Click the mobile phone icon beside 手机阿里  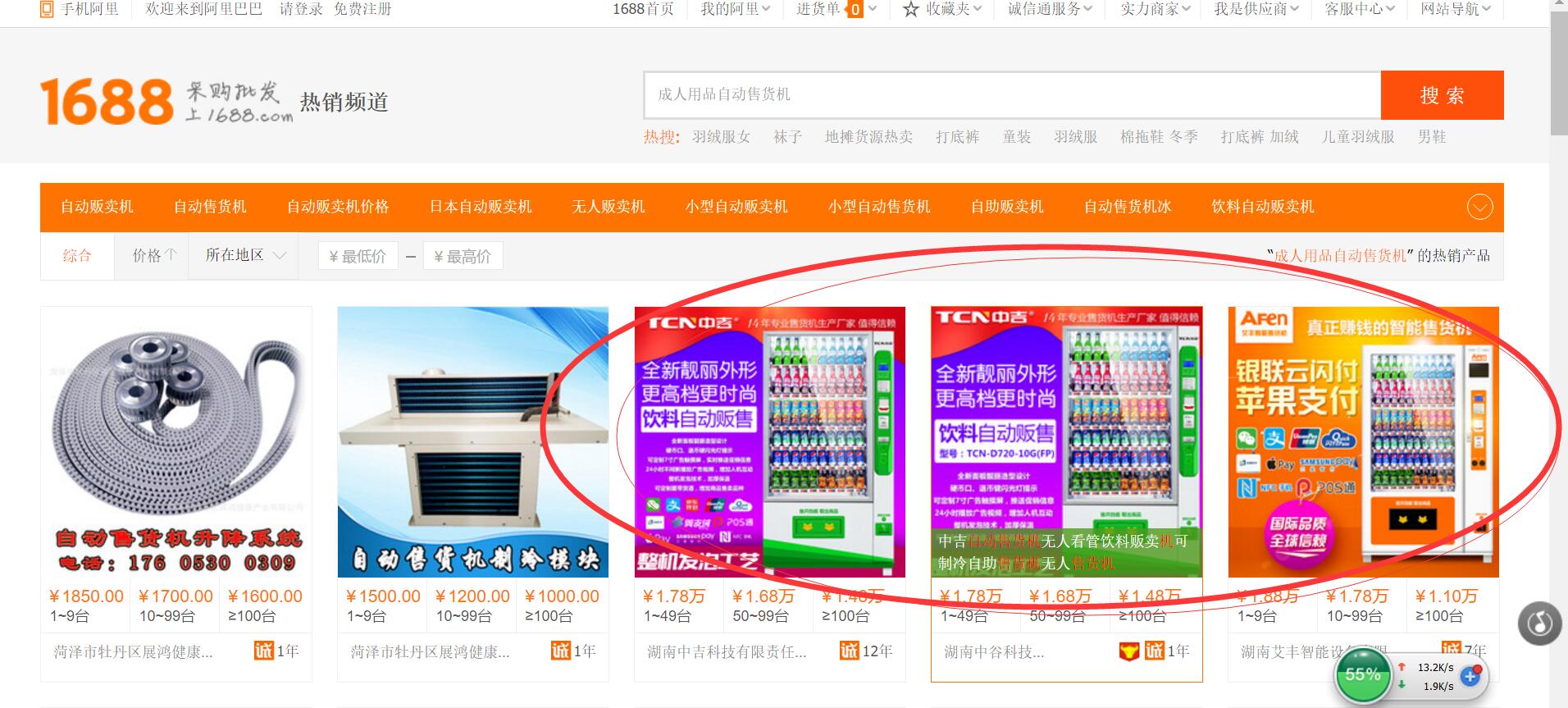48,9
